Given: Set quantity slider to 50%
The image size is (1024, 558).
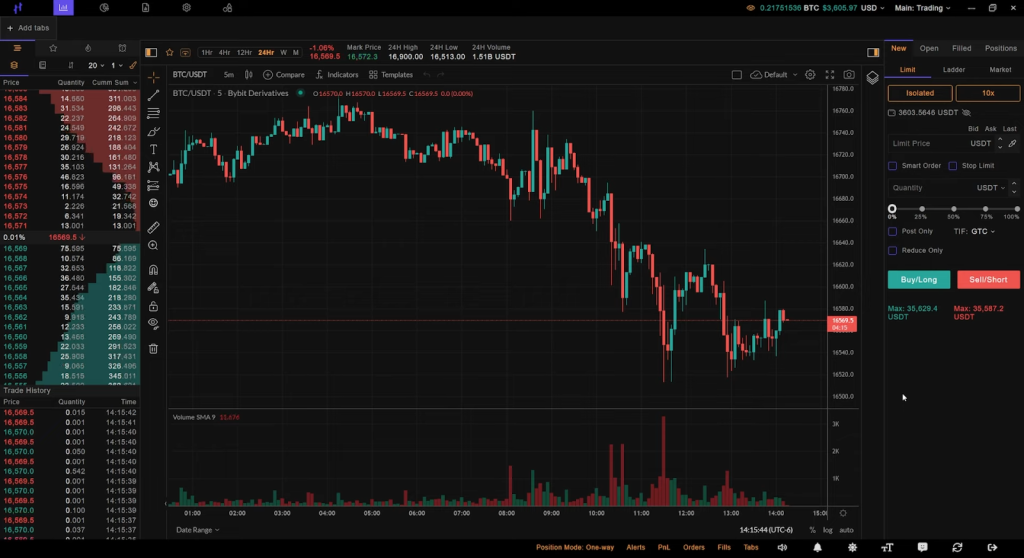Looking at the screenshot, I should (953, 209).
